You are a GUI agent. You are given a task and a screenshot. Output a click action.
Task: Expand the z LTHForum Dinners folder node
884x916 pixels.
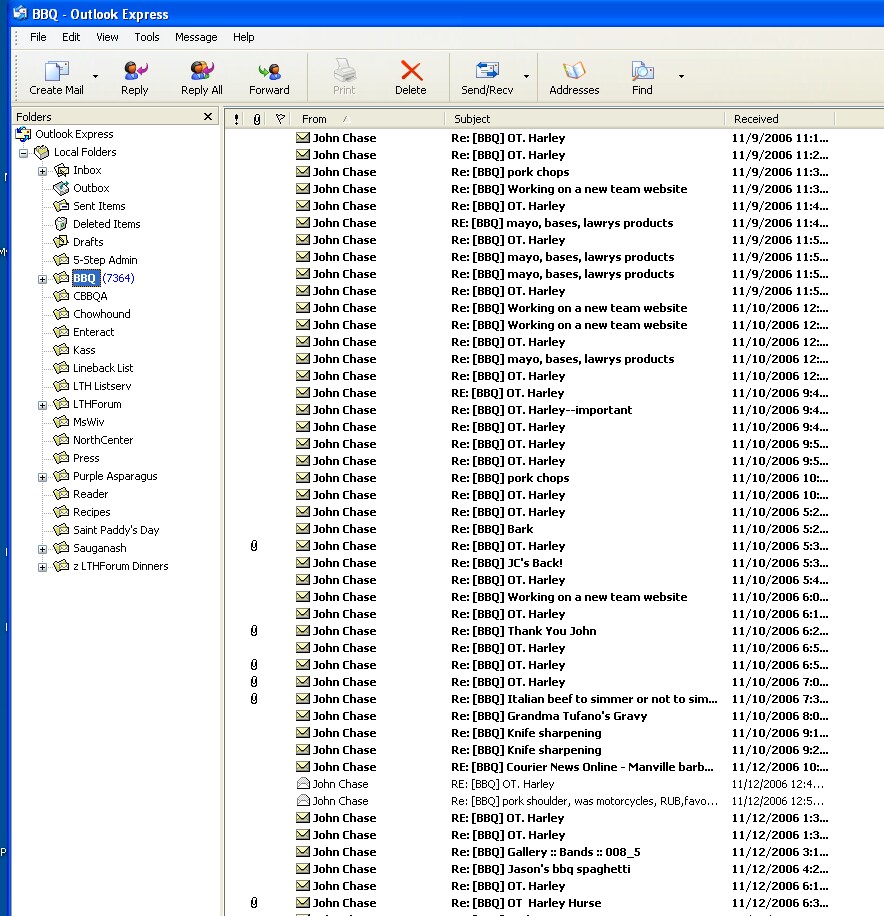click(43, 567)
